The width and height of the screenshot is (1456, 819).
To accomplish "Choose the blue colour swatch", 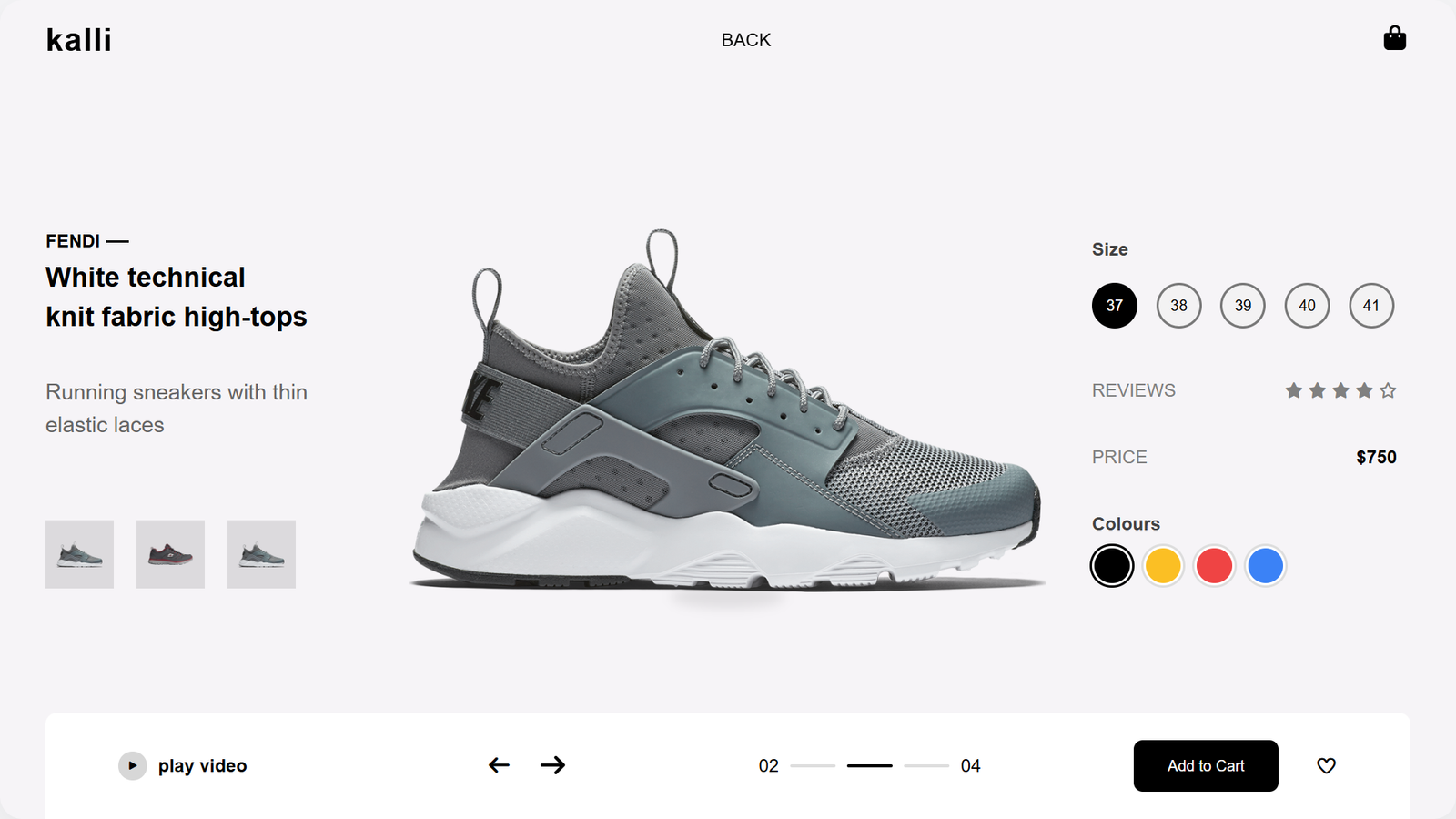I will [x=1265, y=566].
